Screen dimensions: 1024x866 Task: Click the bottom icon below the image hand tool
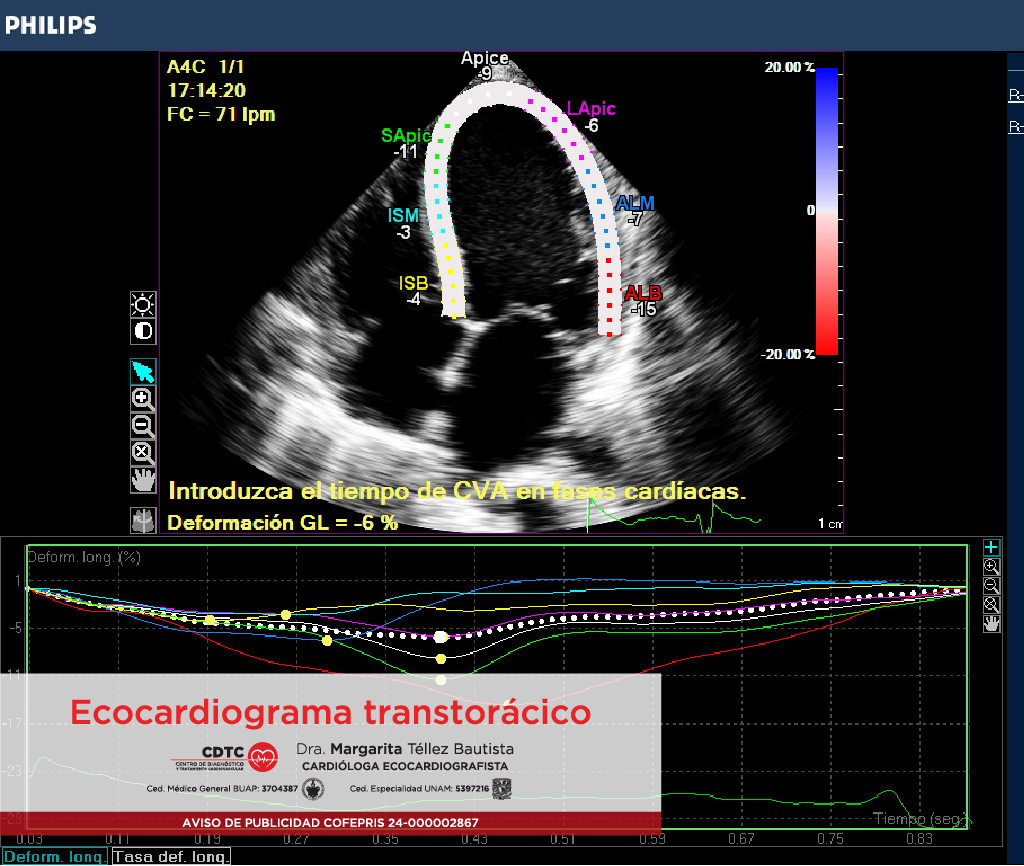coord(144,520)
